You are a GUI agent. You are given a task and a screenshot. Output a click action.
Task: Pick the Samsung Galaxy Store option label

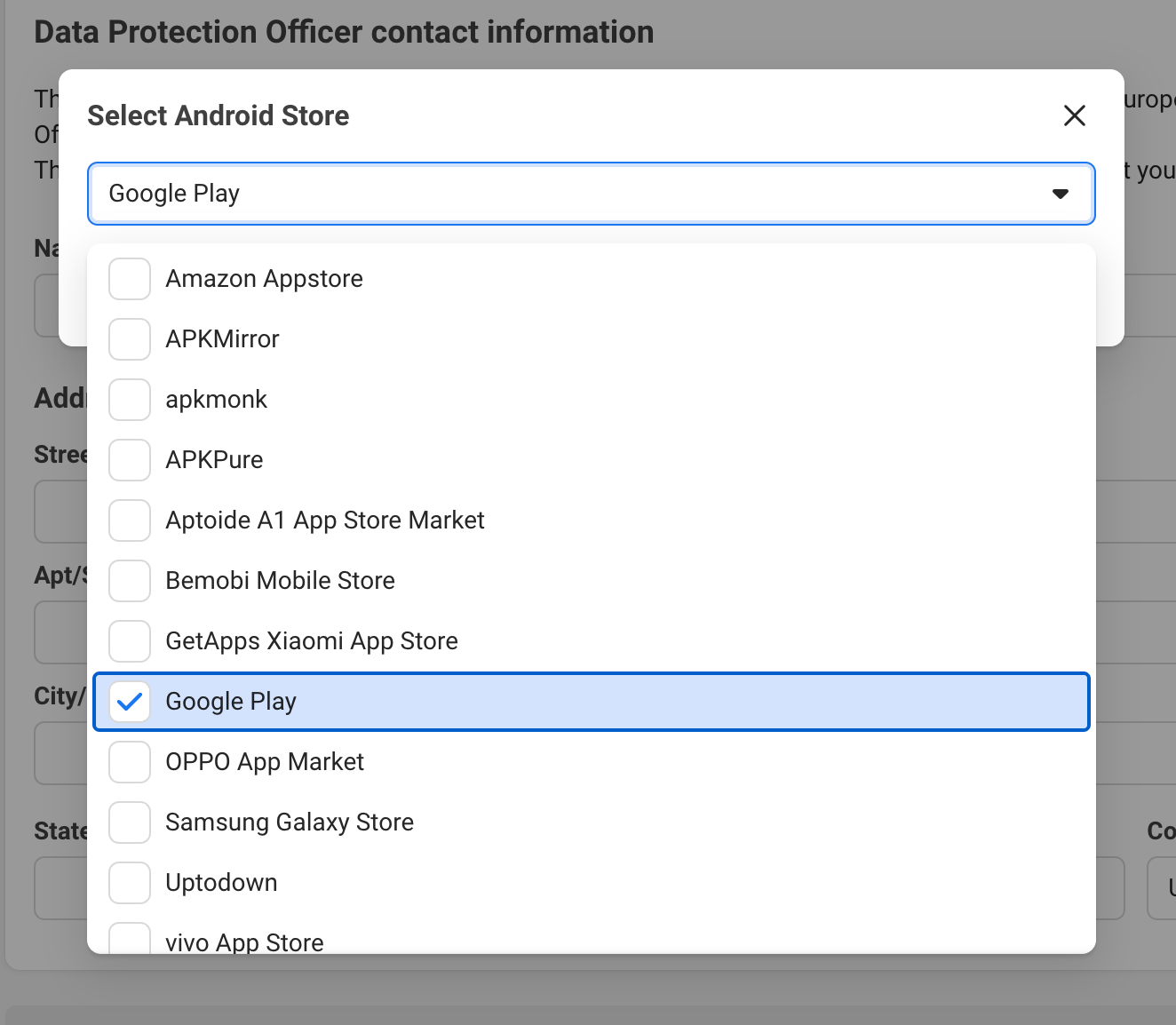pyautogui.click(x=290, y=822)
